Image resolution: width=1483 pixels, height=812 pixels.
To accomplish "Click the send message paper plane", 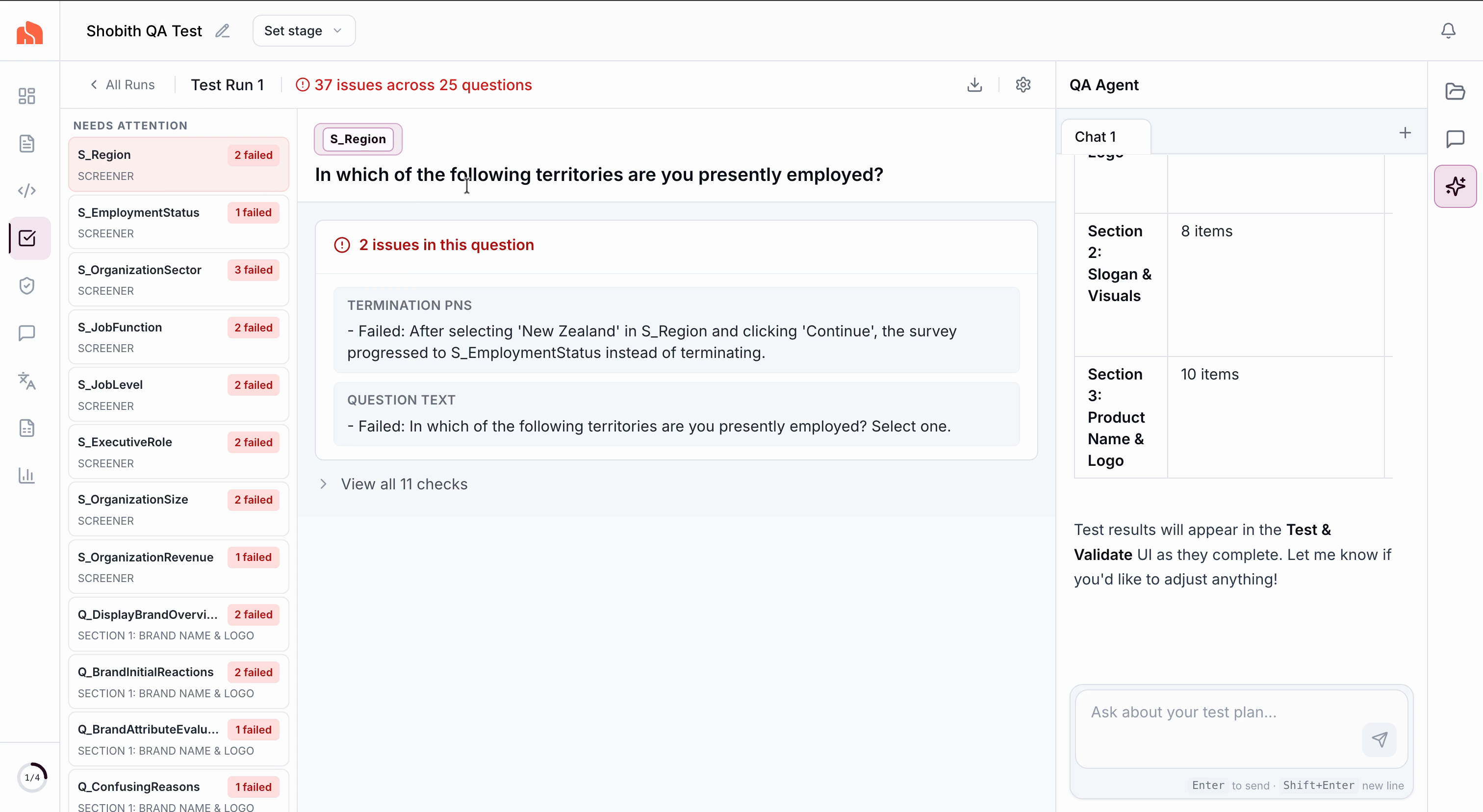I will [1380, 739].
